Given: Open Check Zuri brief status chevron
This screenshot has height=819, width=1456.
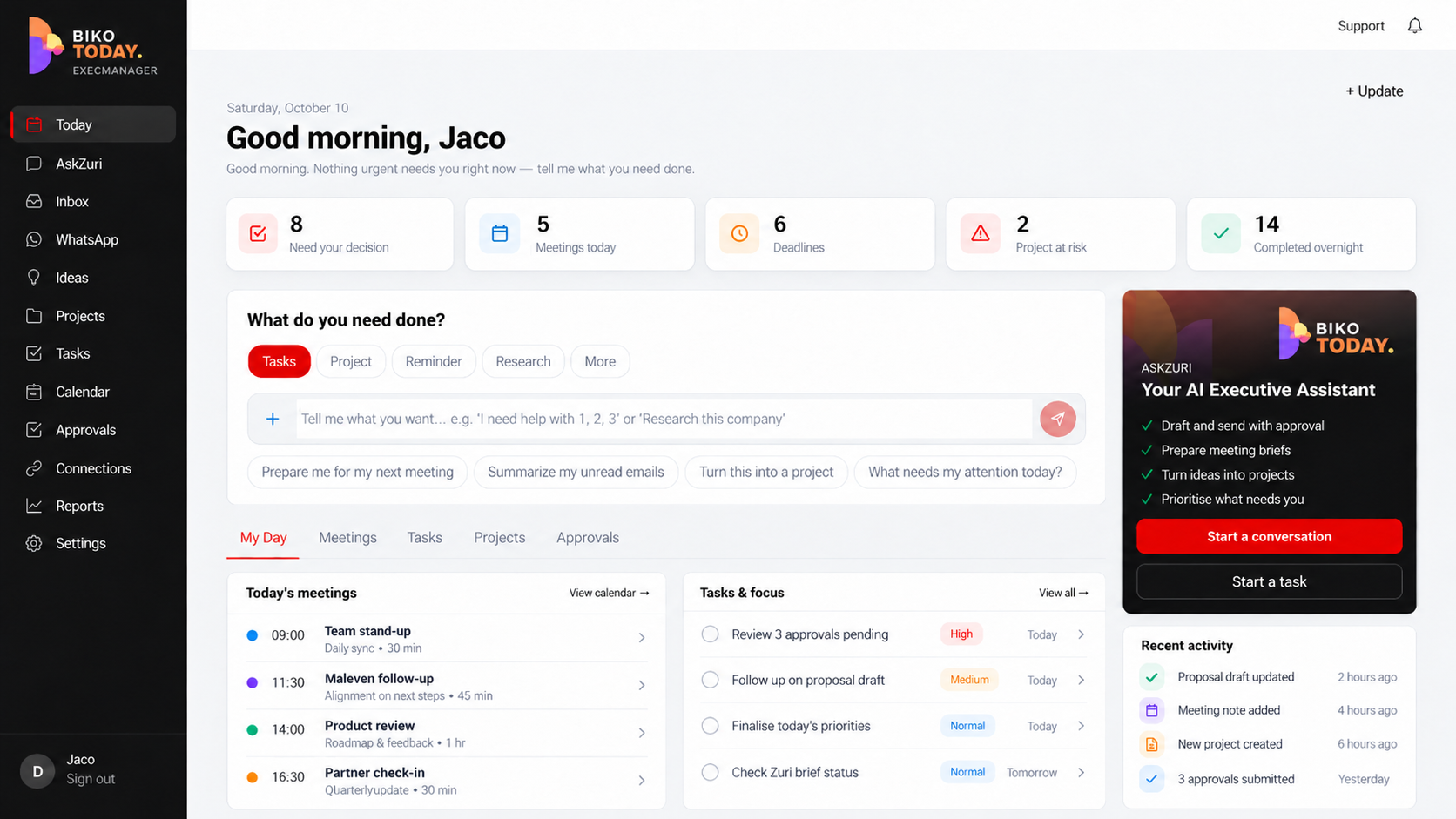Looking at the screenshot, I should click(x=1081, y=772).
